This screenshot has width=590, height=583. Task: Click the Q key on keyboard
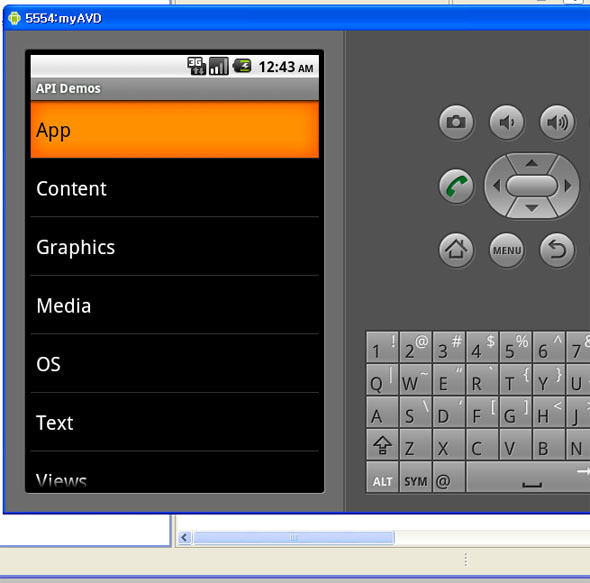pyautogui.click(x=382, y=379)
